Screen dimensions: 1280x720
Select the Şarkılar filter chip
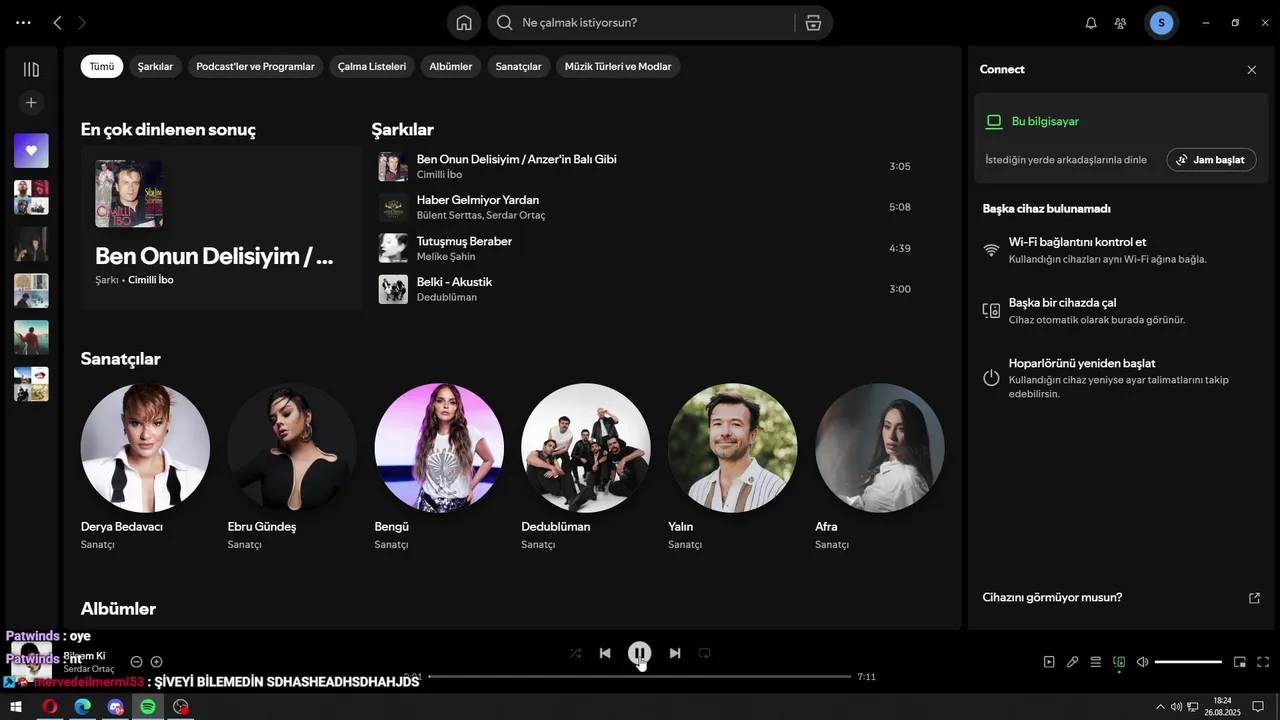[x=155, y=66]
